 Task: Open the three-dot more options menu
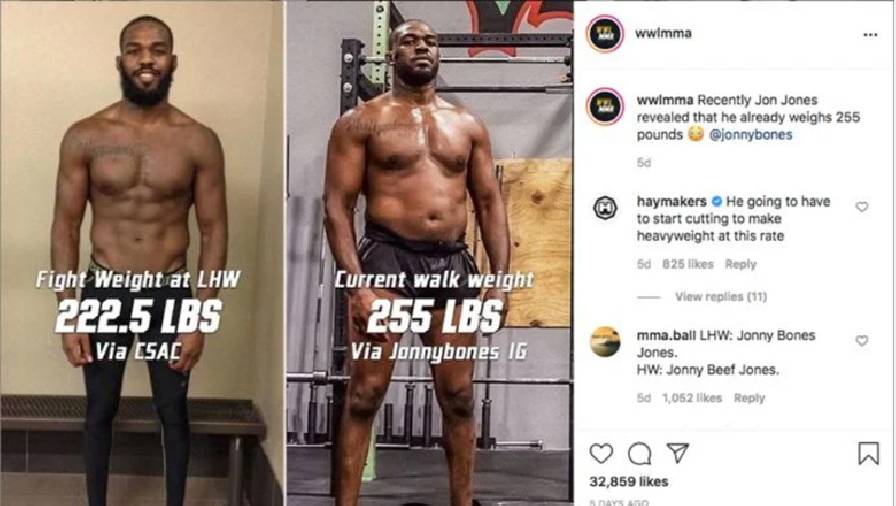[x=870, y=35]
